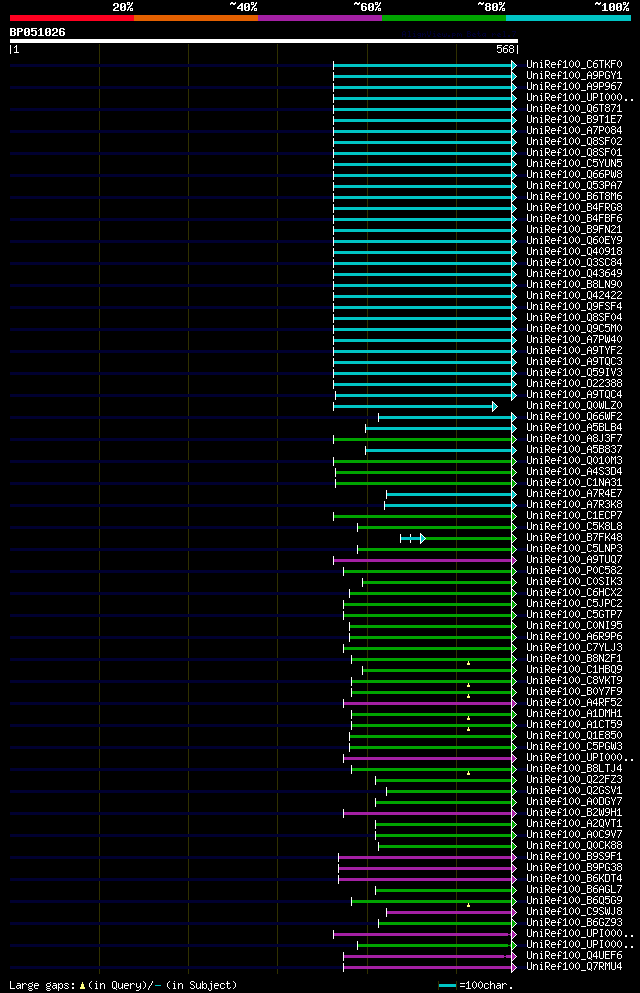Select the UniRef100_Q8SF02 label
The image size is (640, 993).
574,141
